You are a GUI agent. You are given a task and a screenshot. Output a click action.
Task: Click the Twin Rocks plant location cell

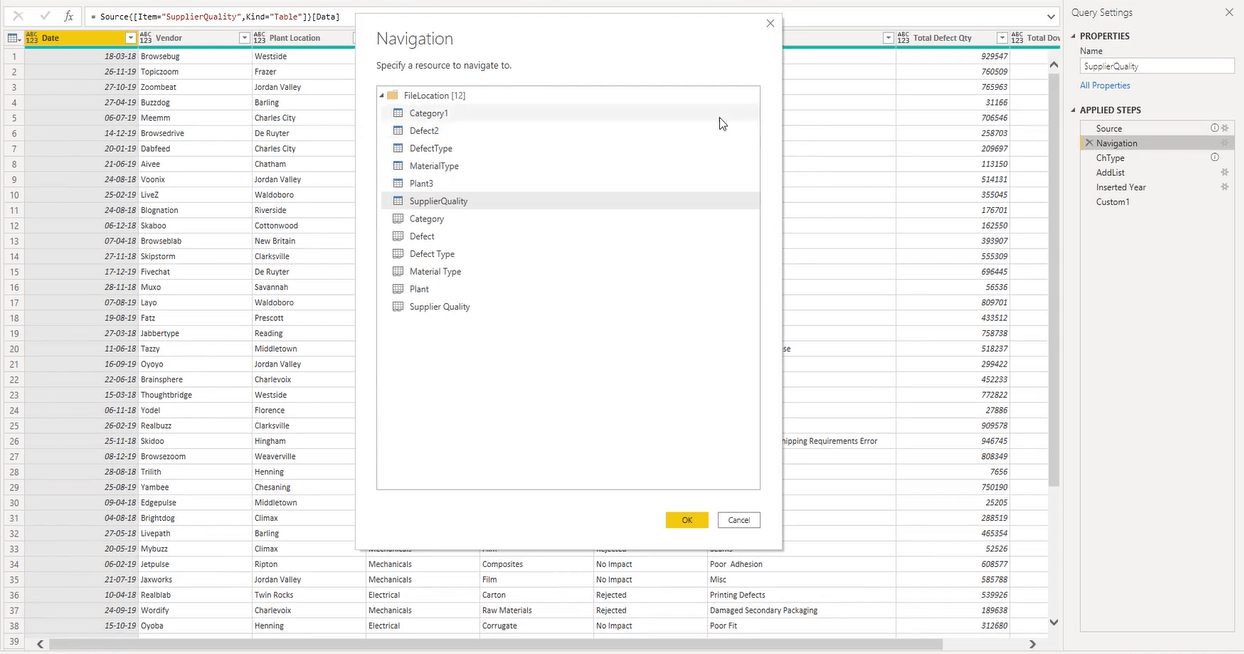point(309,595)
